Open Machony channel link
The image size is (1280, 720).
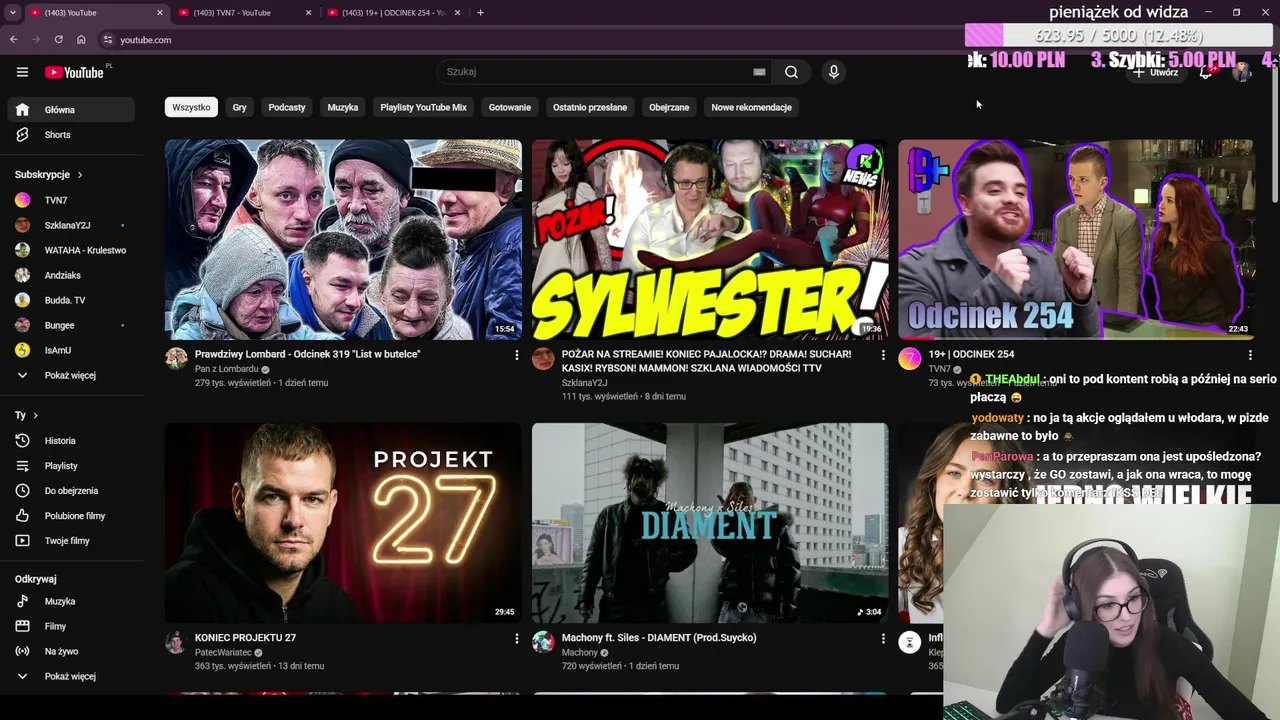(580, 653)
